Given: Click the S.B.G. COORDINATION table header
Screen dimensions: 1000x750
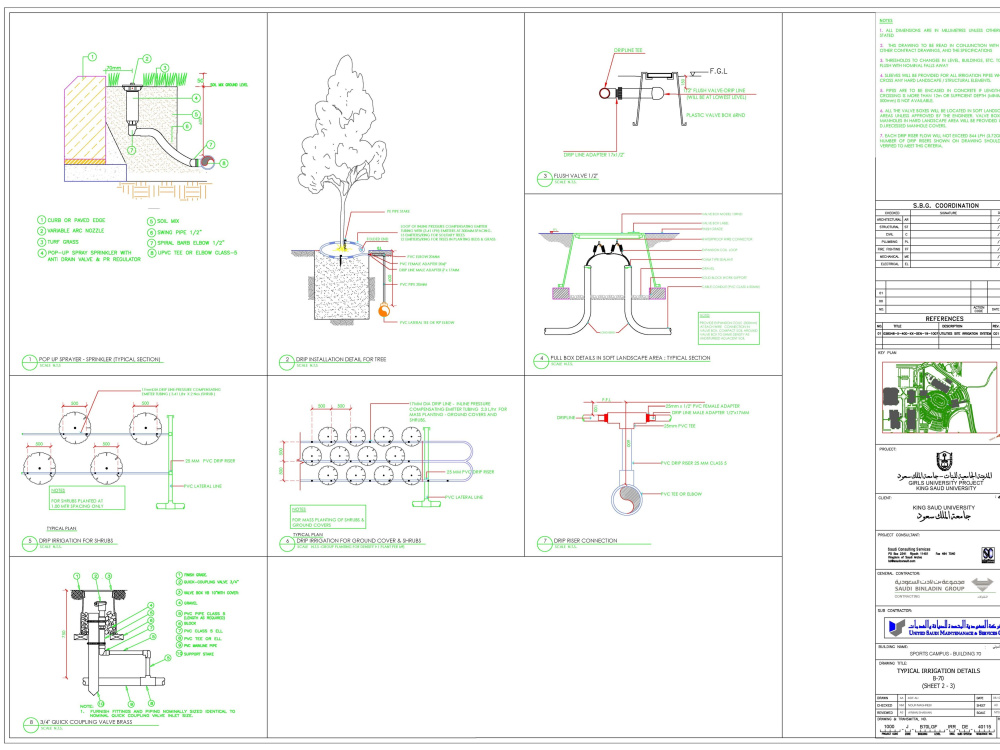Looking at the screenshot, I should coord(946,205).
